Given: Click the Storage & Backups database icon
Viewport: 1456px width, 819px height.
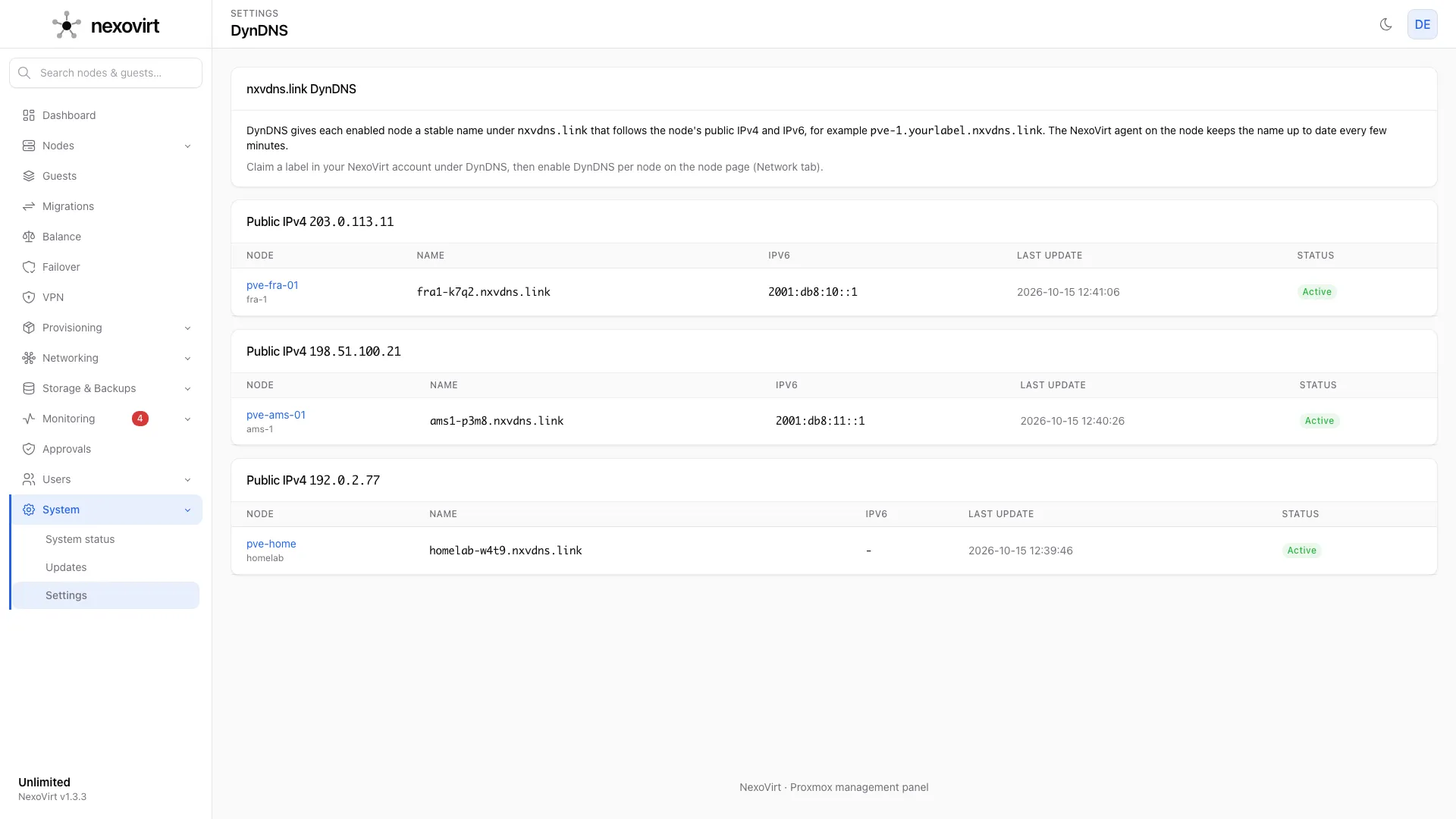Looking at the screenshot, I should [29, 388].
